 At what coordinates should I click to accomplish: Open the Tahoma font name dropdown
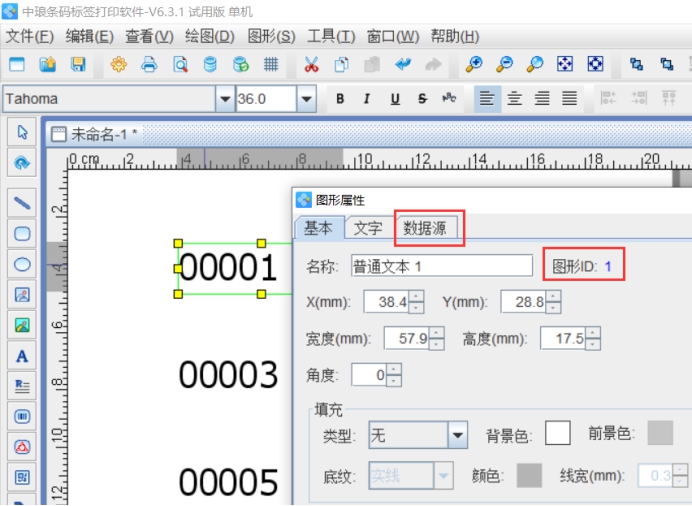224,99
